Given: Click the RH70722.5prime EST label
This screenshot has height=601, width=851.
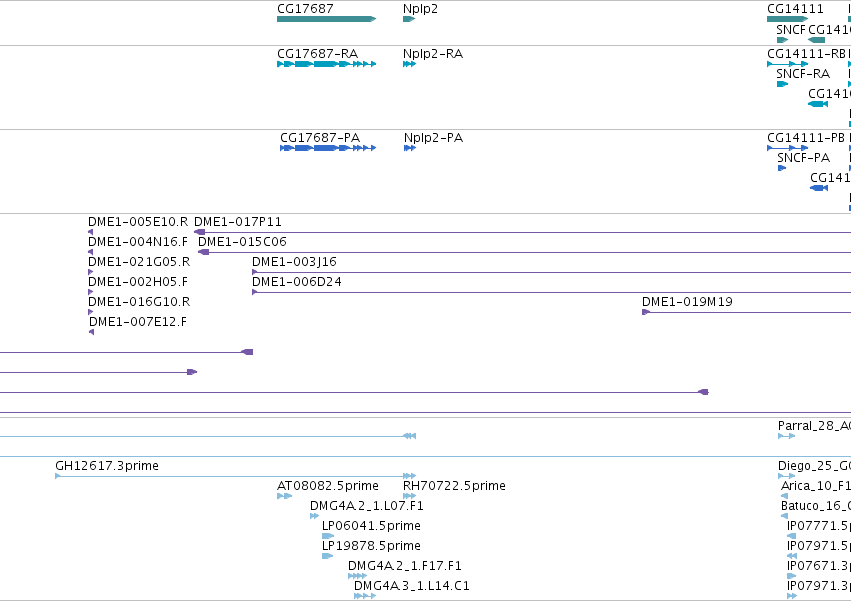Looking at the screenshot, I should (454, 486).
